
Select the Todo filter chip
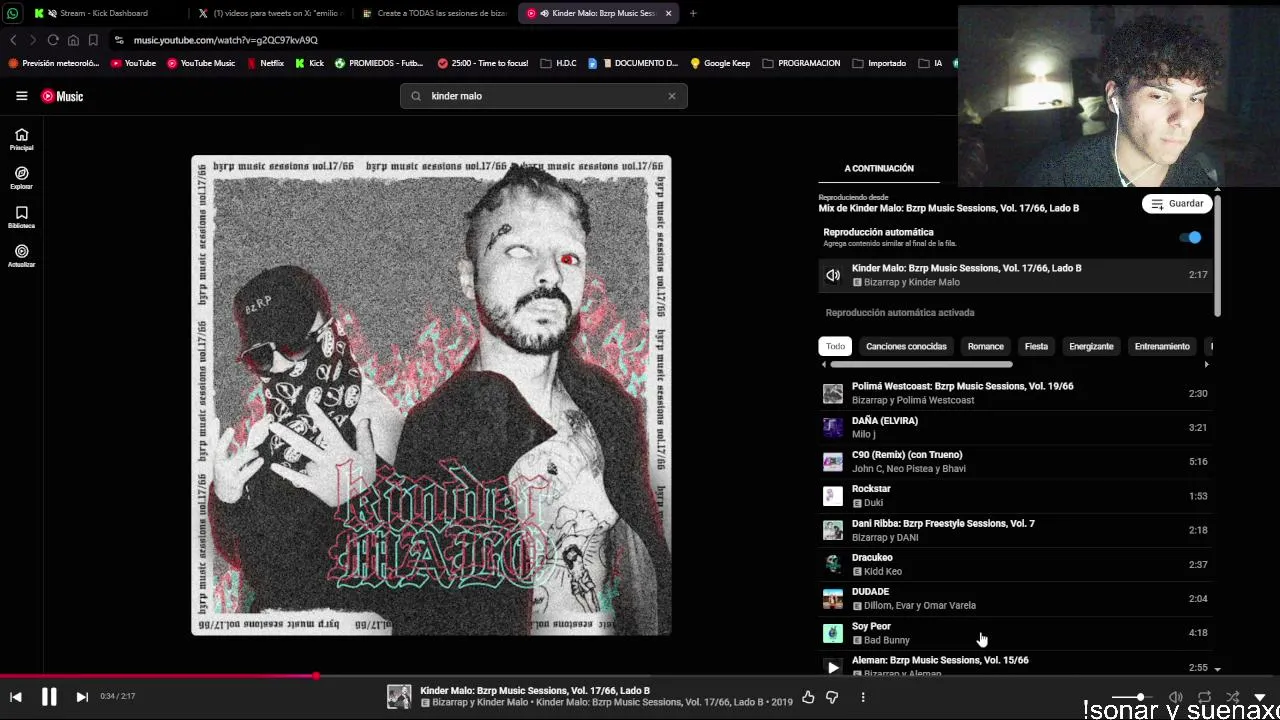coord(835,346)
